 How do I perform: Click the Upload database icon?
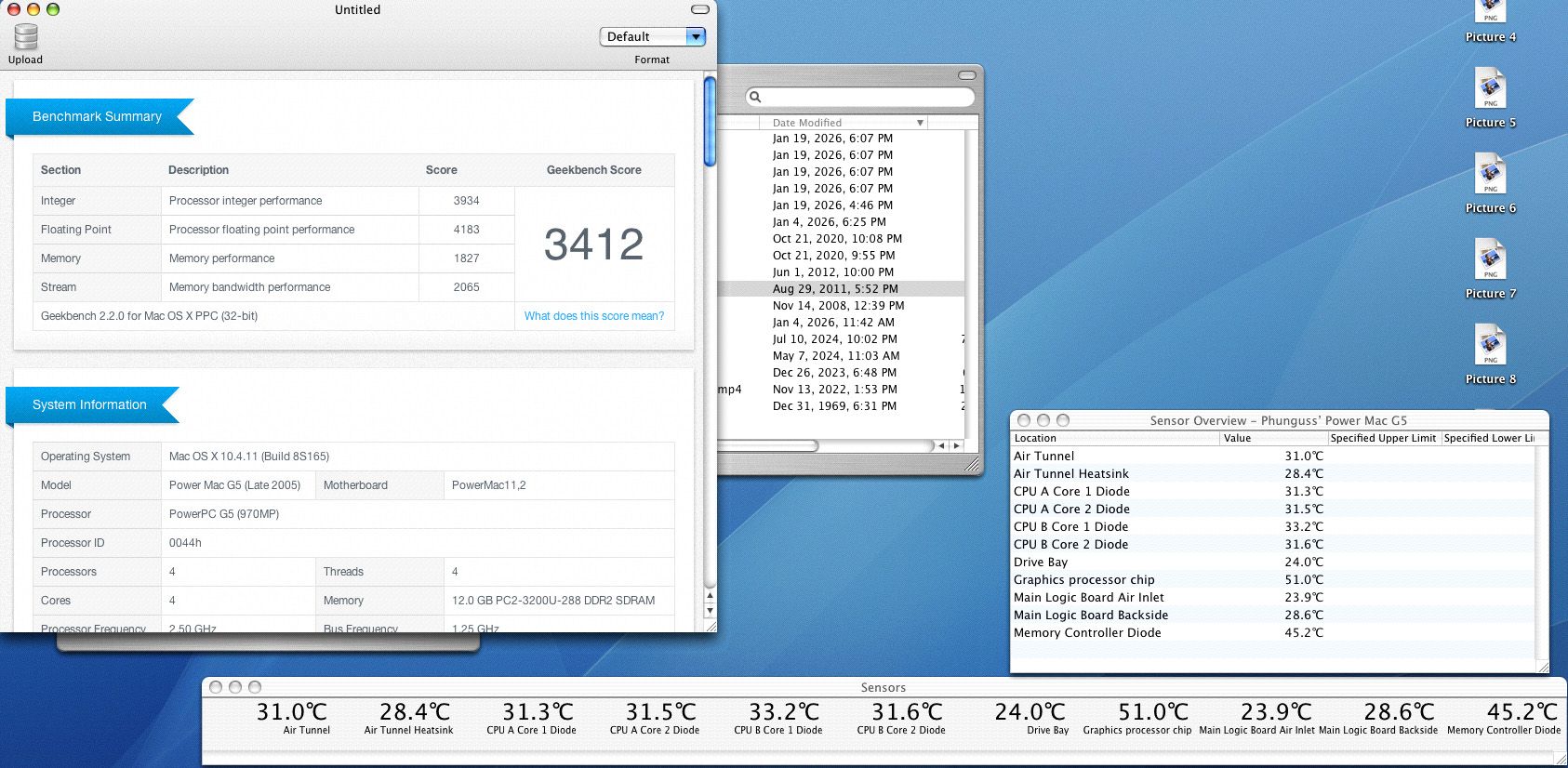point(26,37)
